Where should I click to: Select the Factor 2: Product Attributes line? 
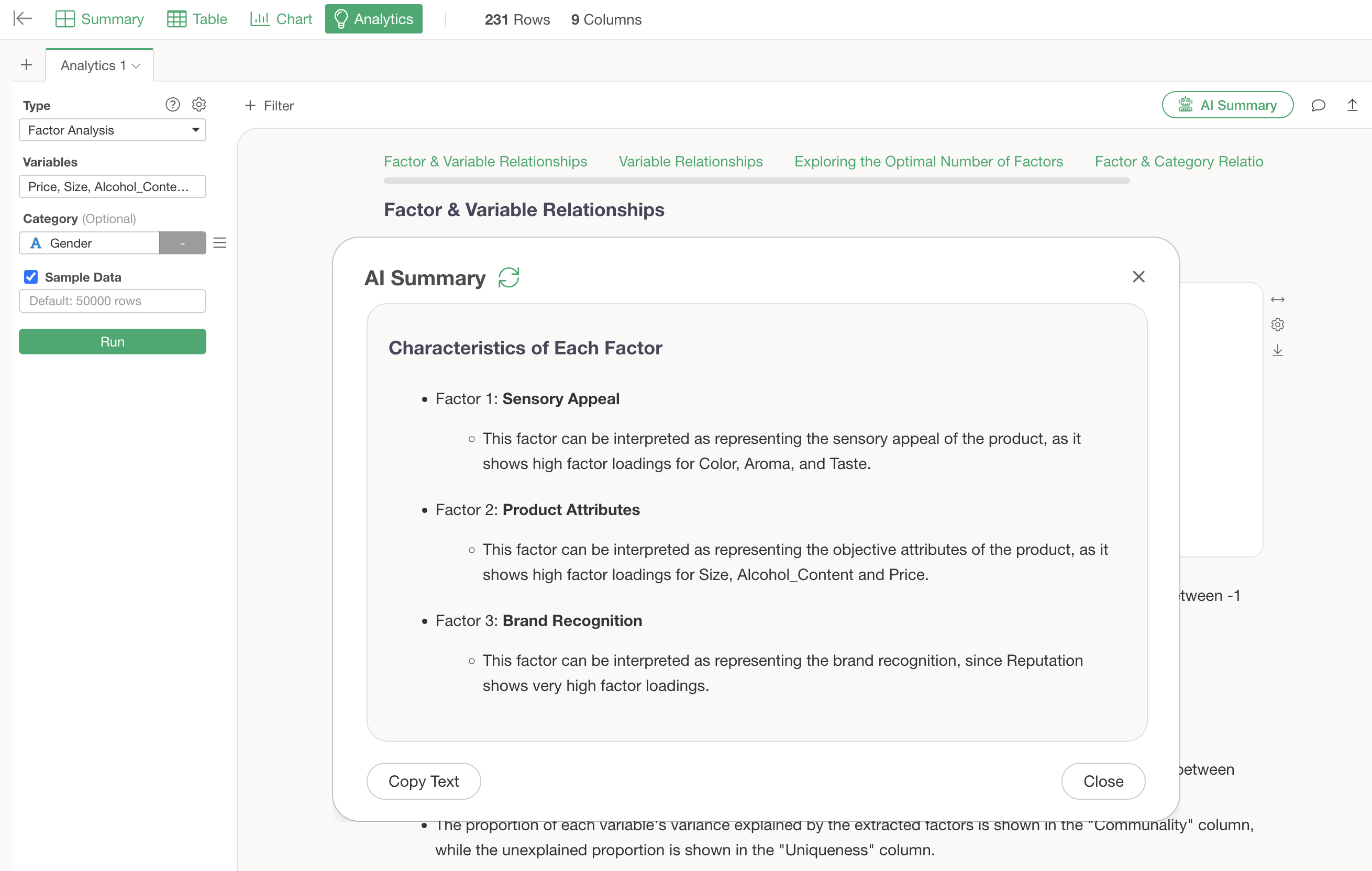pos(538,510)
